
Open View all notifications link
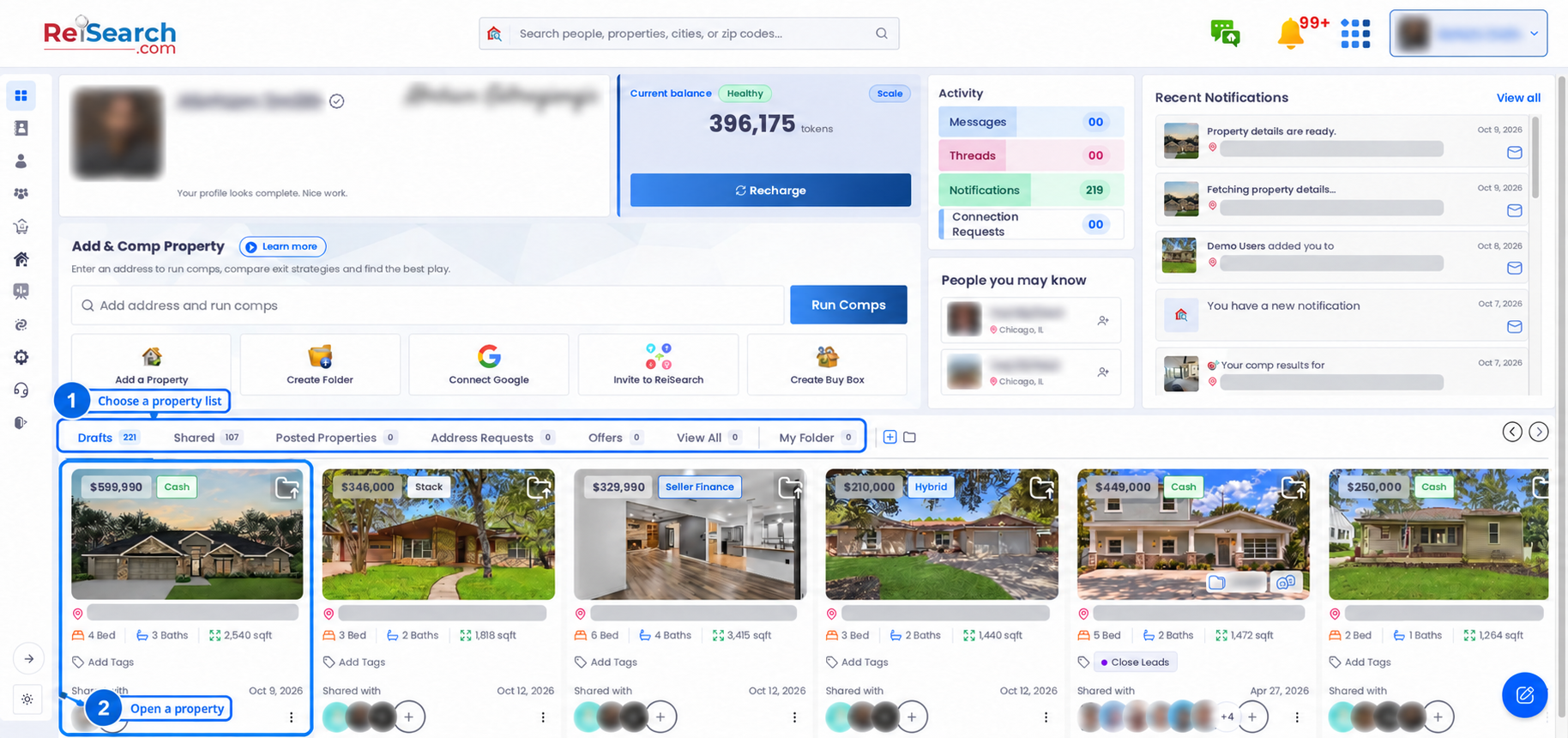point(1518,98)
